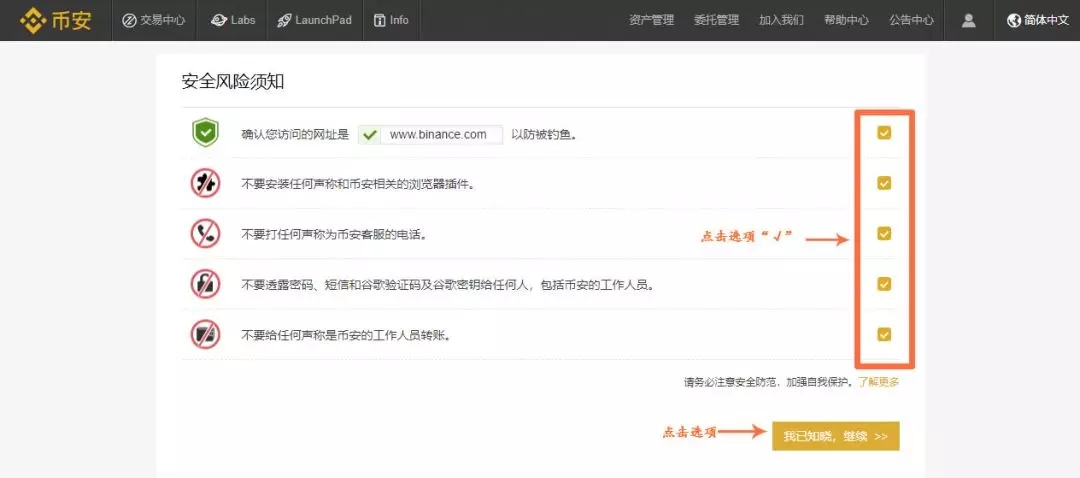Toggle checkbox for password disclosure warning

click(884, 284)
